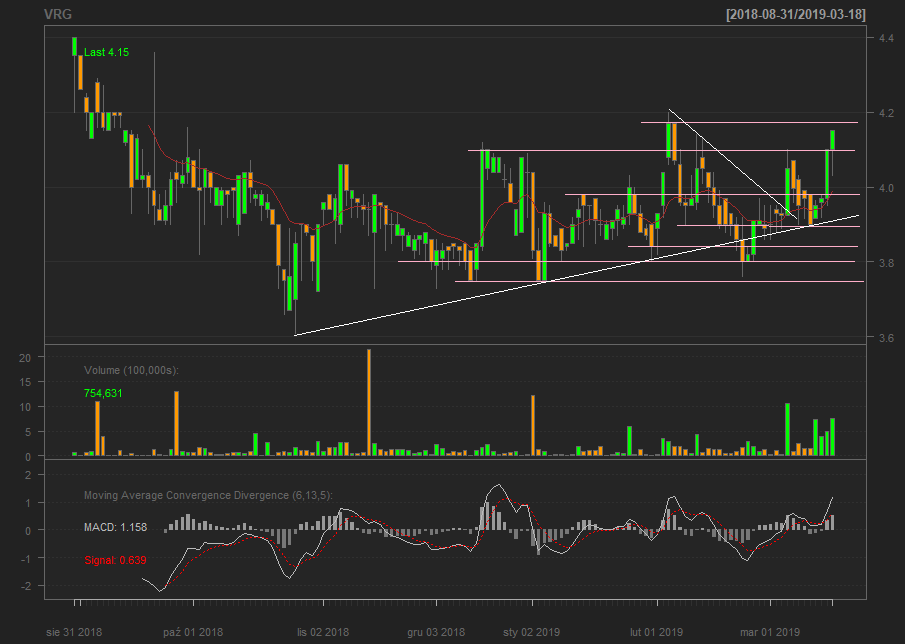Viewport: 905px width, 644px height.
Task: Click the volume axis label 15
Action: pyautogui.click(x=24, y=382)
